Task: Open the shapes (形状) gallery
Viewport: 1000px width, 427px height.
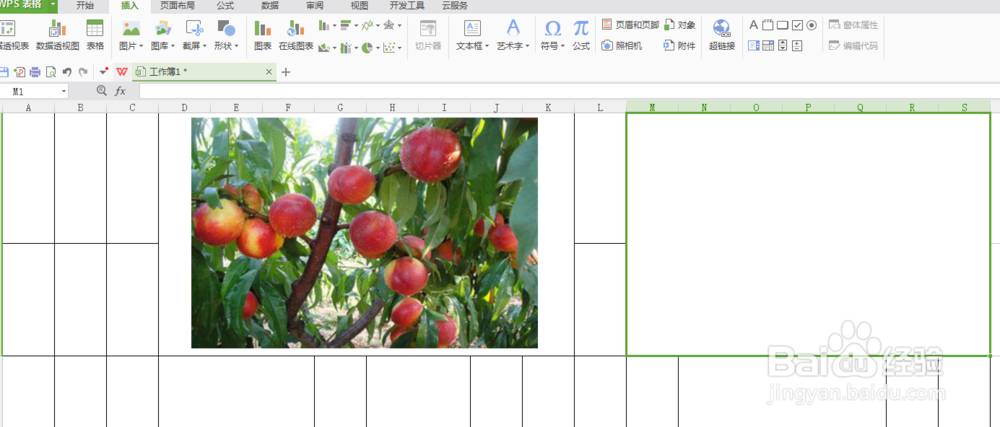Action: point(226,35)
